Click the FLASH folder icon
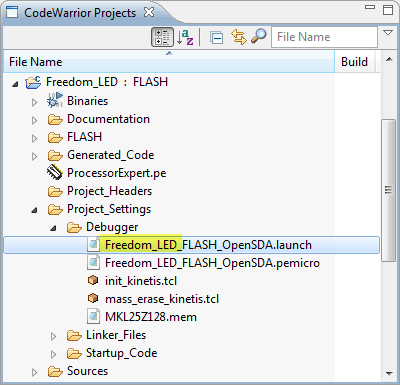This screenshot has width=400, height=385. [55, 137]
